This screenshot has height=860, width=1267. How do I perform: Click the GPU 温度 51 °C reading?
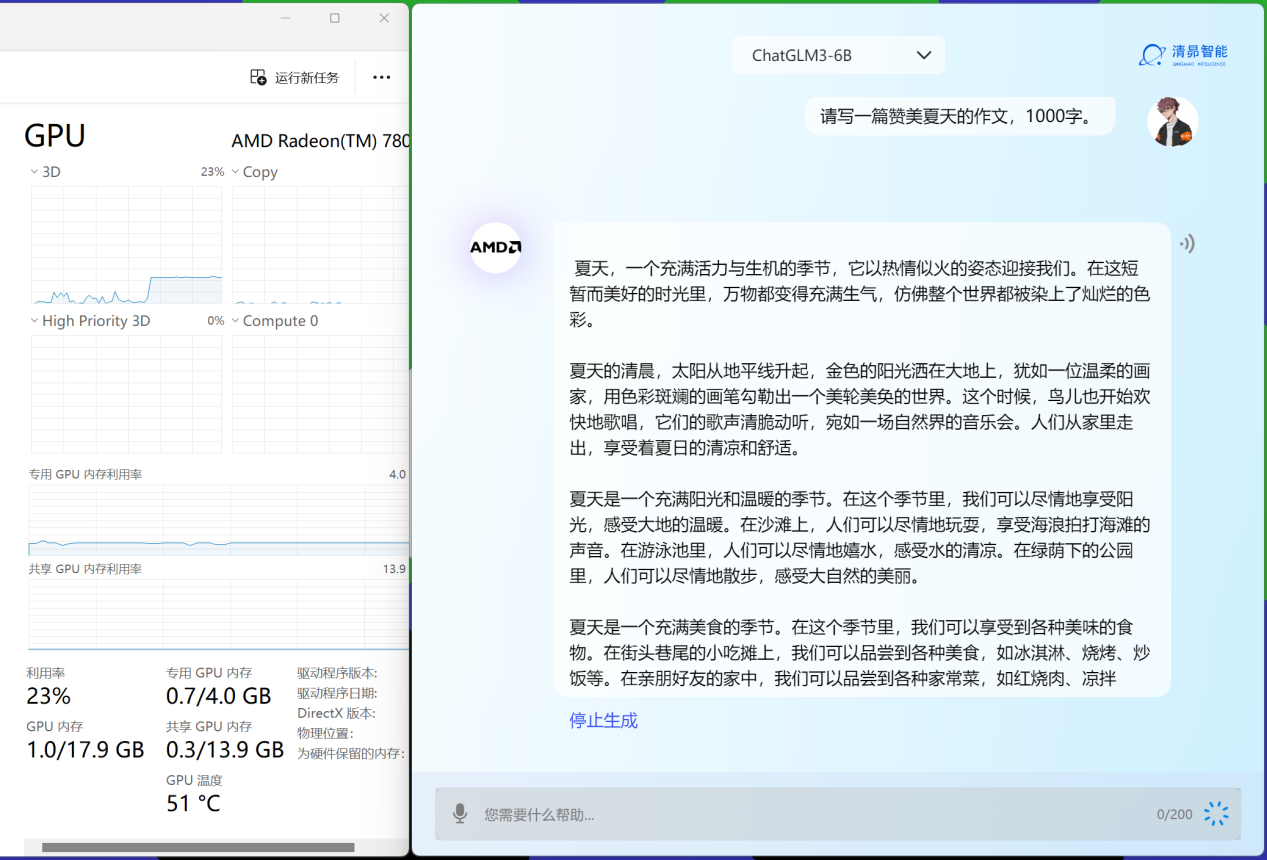click(x=193, y=802)
